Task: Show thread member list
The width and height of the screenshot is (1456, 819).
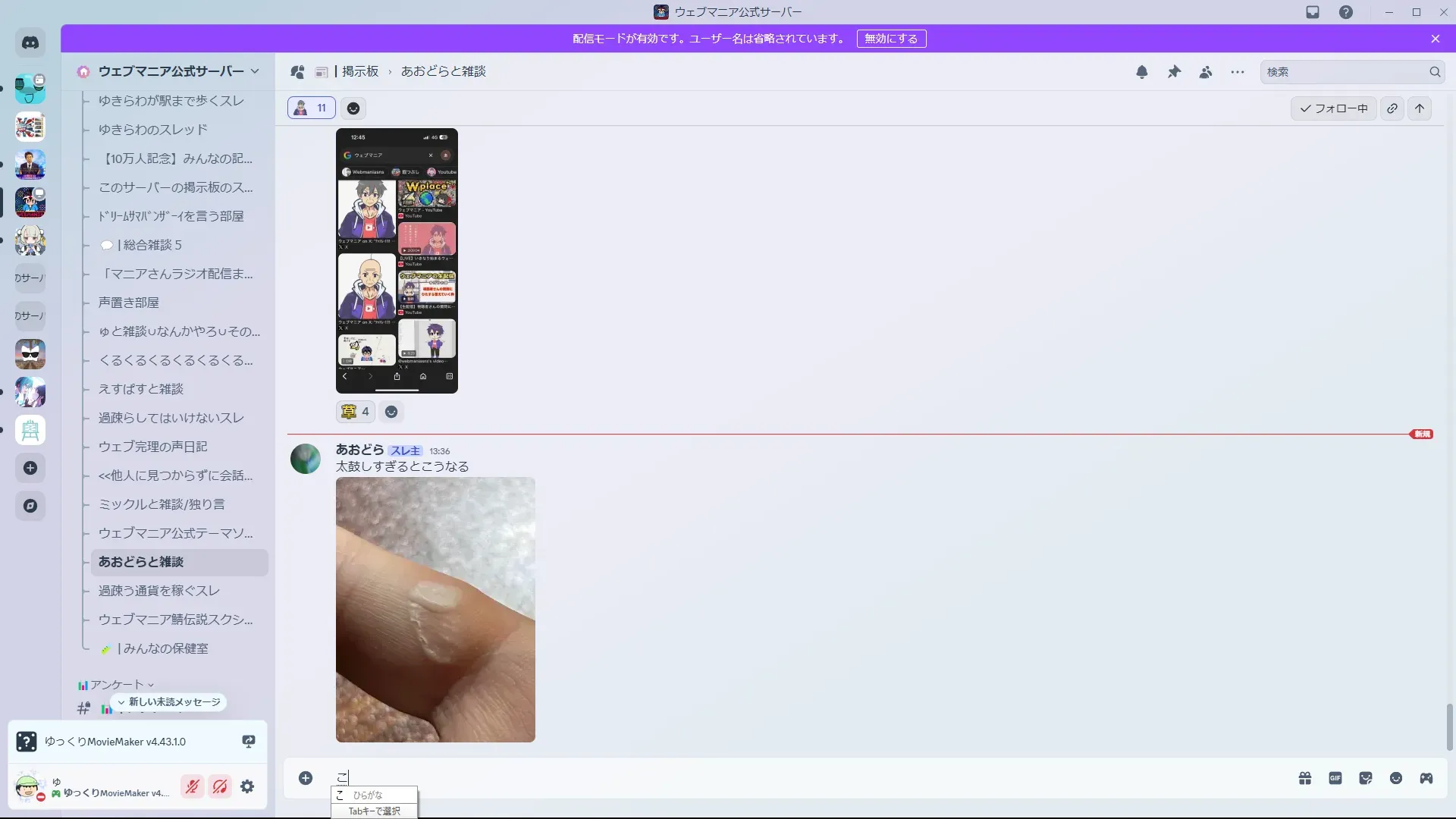Action: tap(1206, 72)
